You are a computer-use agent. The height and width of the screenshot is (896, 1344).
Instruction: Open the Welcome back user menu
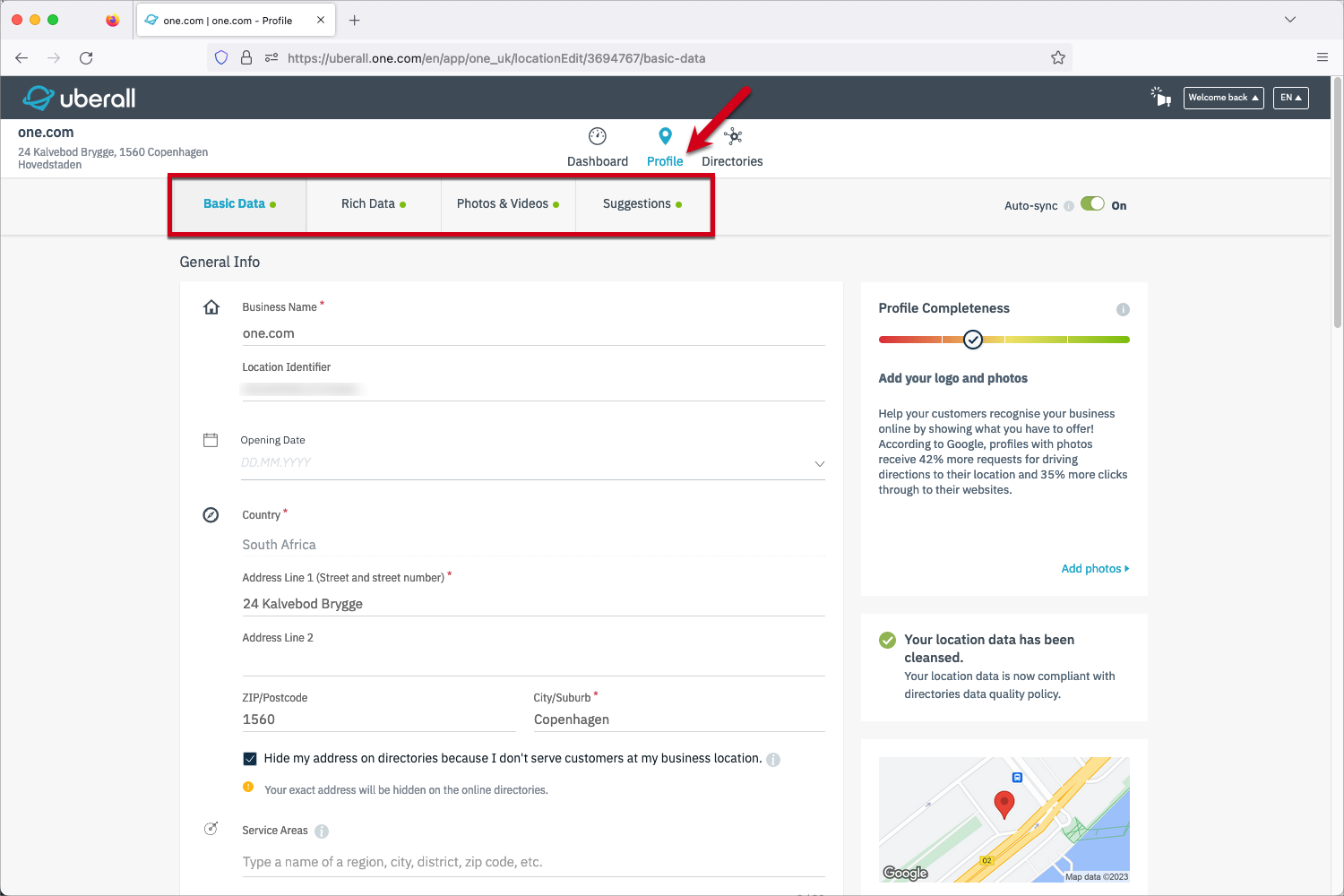(x=1223, y=98)
